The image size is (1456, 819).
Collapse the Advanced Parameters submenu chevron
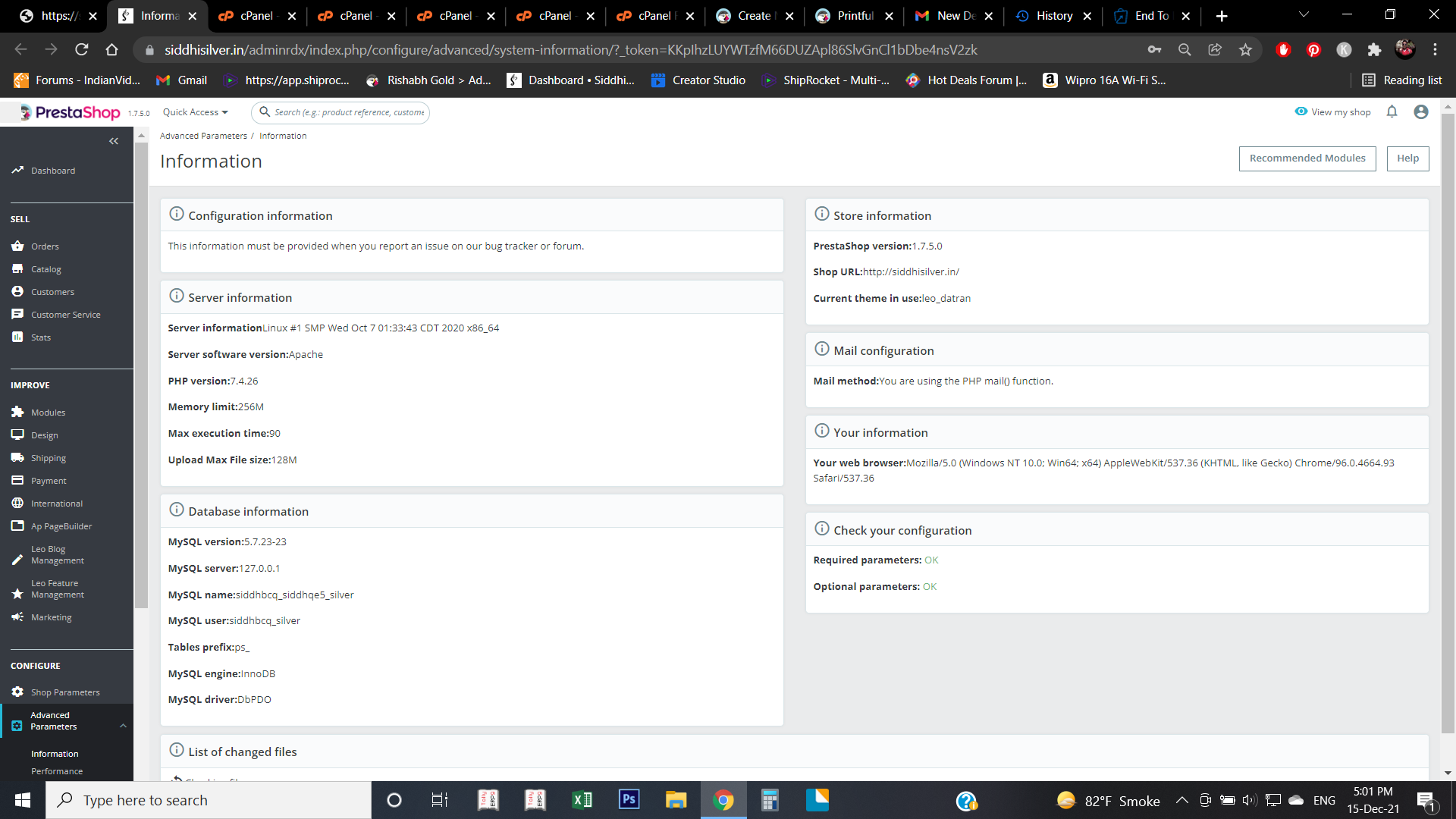click(123, 726)
